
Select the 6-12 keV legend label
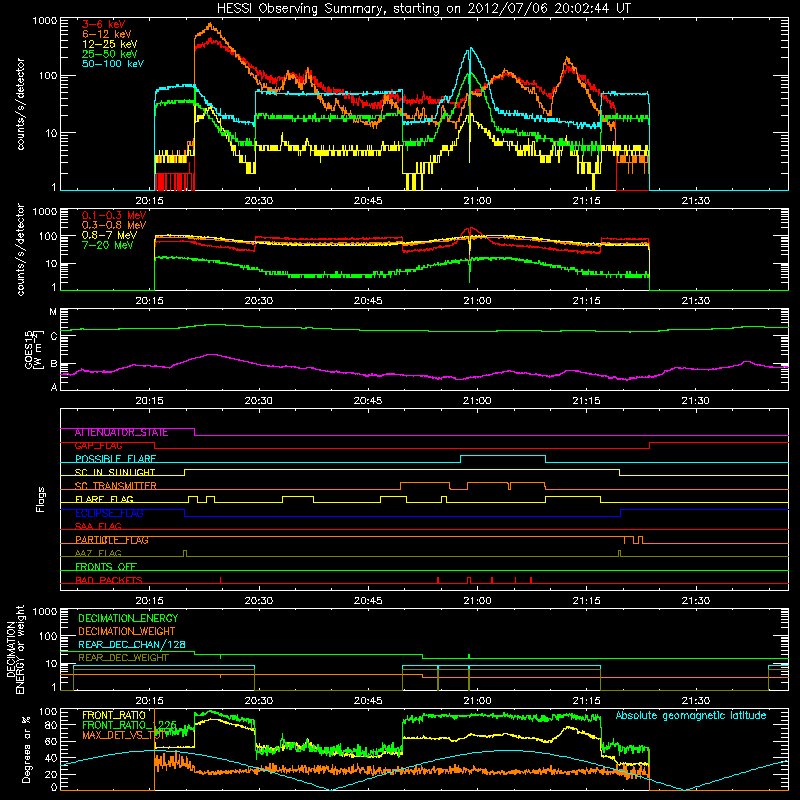point(107,34)
